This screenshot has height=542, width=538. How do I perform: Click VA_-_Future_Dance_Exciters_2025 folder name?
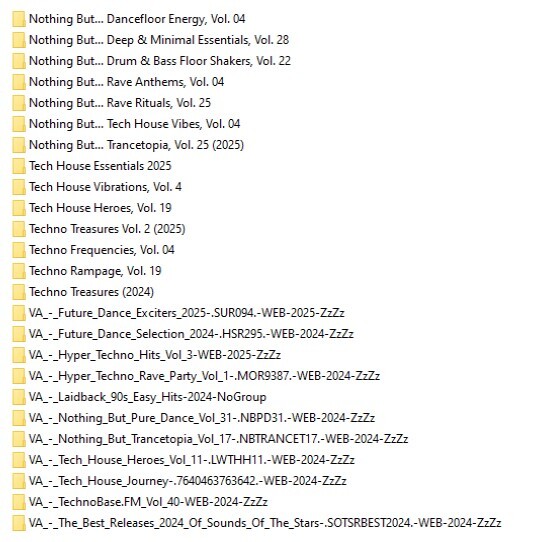[187, 313]
